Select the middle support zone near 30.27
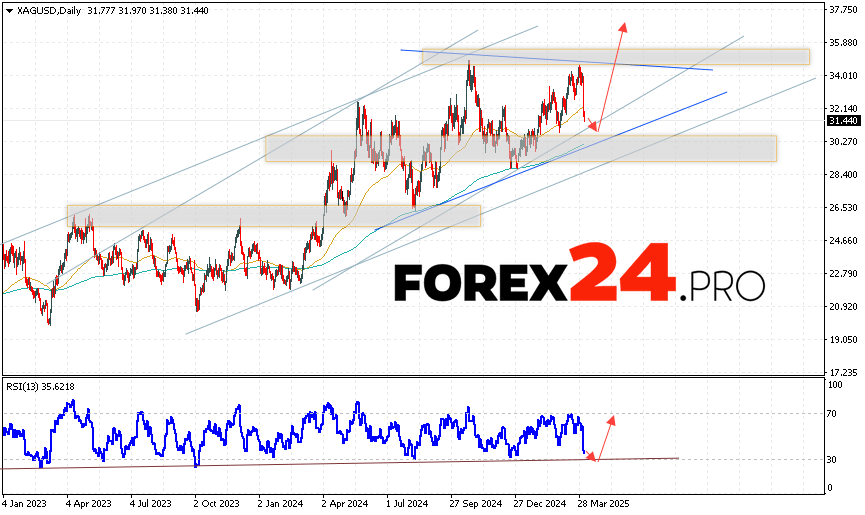Screen dimensions: 865x515 click(520, 149)
